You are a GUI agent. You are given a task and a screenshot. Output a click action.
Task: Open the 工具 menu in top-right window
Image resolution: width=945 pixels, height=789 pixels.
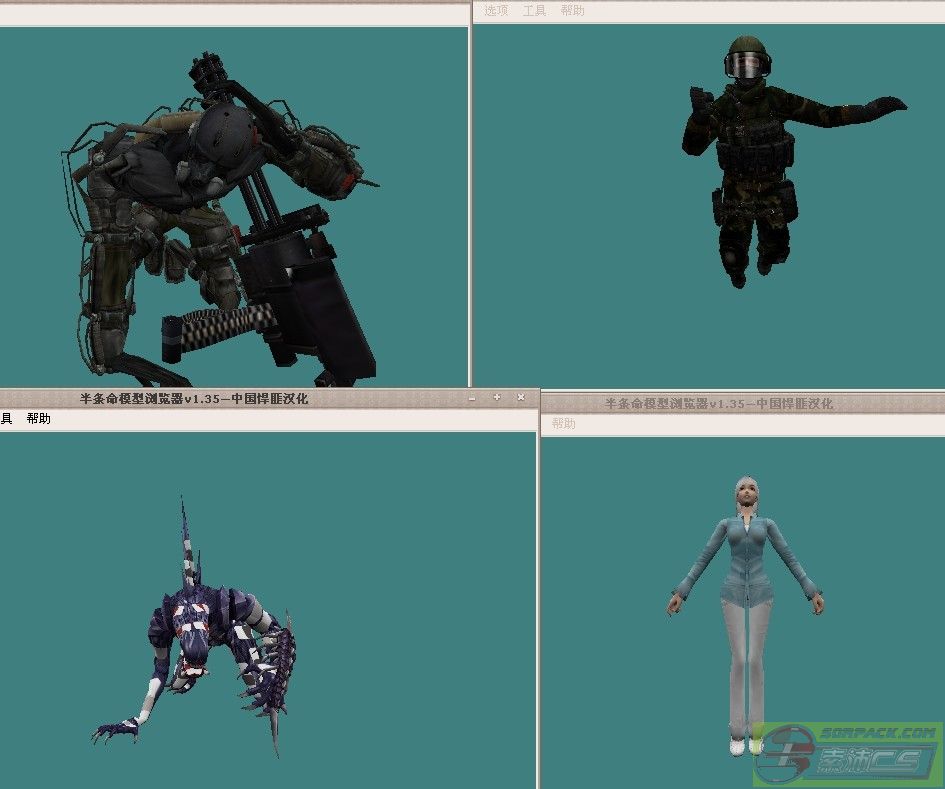(535, 11)
